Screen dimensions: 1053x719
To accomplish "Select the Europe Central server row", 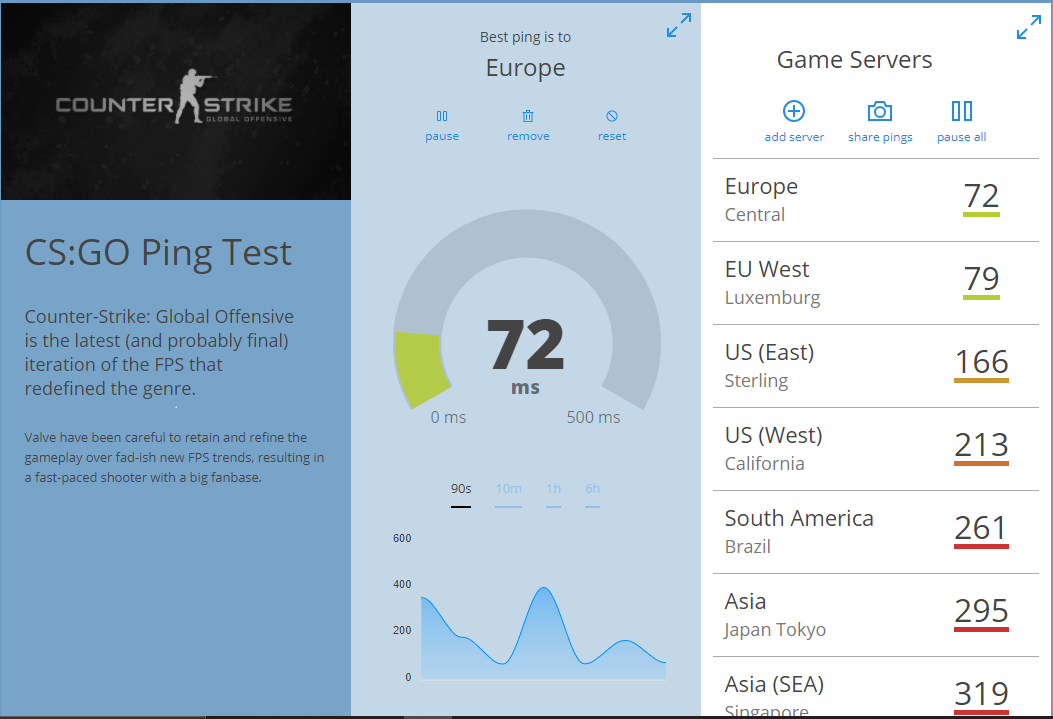I will click(876, 200).
